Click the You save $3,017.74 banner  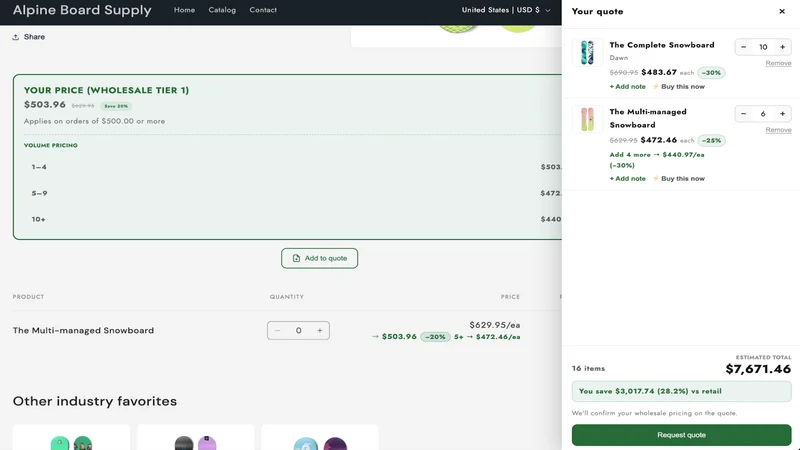[x=681, y=391]
